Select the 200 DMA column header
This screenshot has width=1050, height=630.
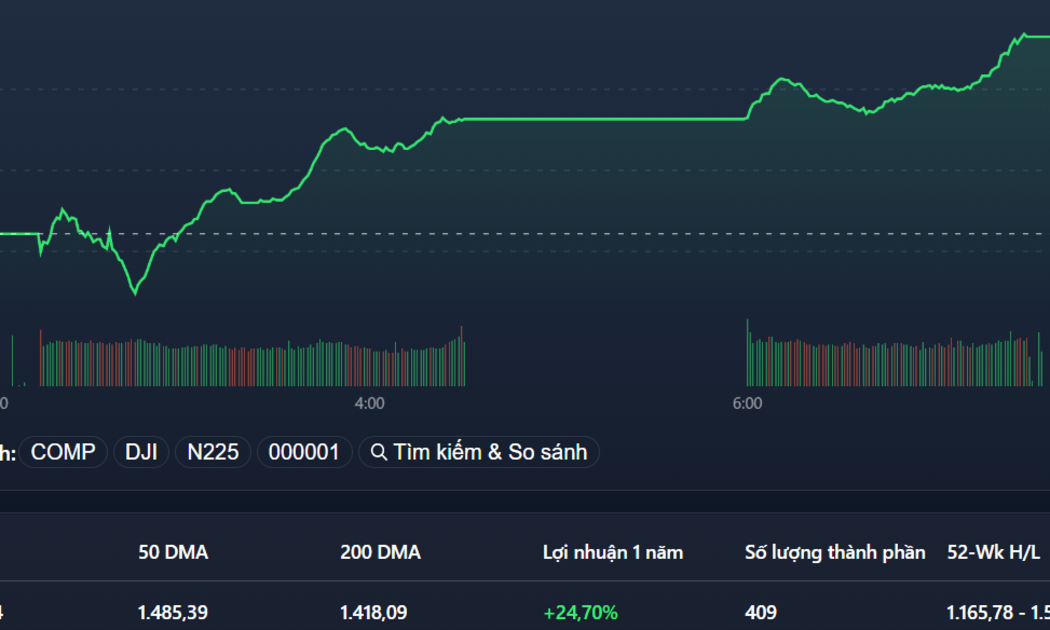click(380, 552)
